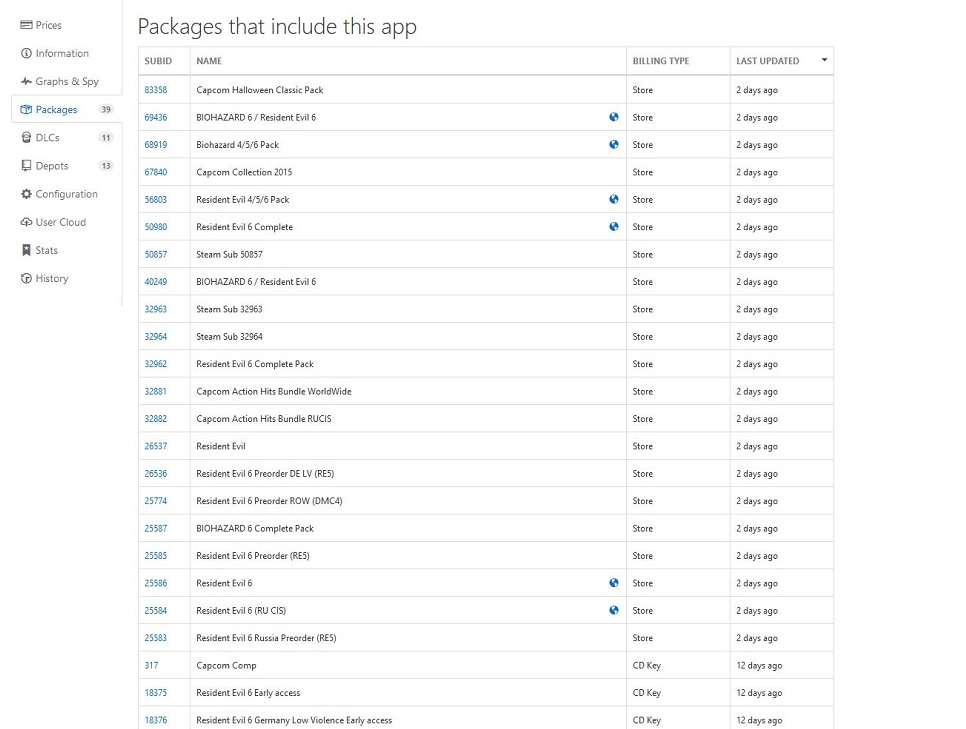Open package link 83358
This screenshot has width=966, height=729.
pos(156,90)
